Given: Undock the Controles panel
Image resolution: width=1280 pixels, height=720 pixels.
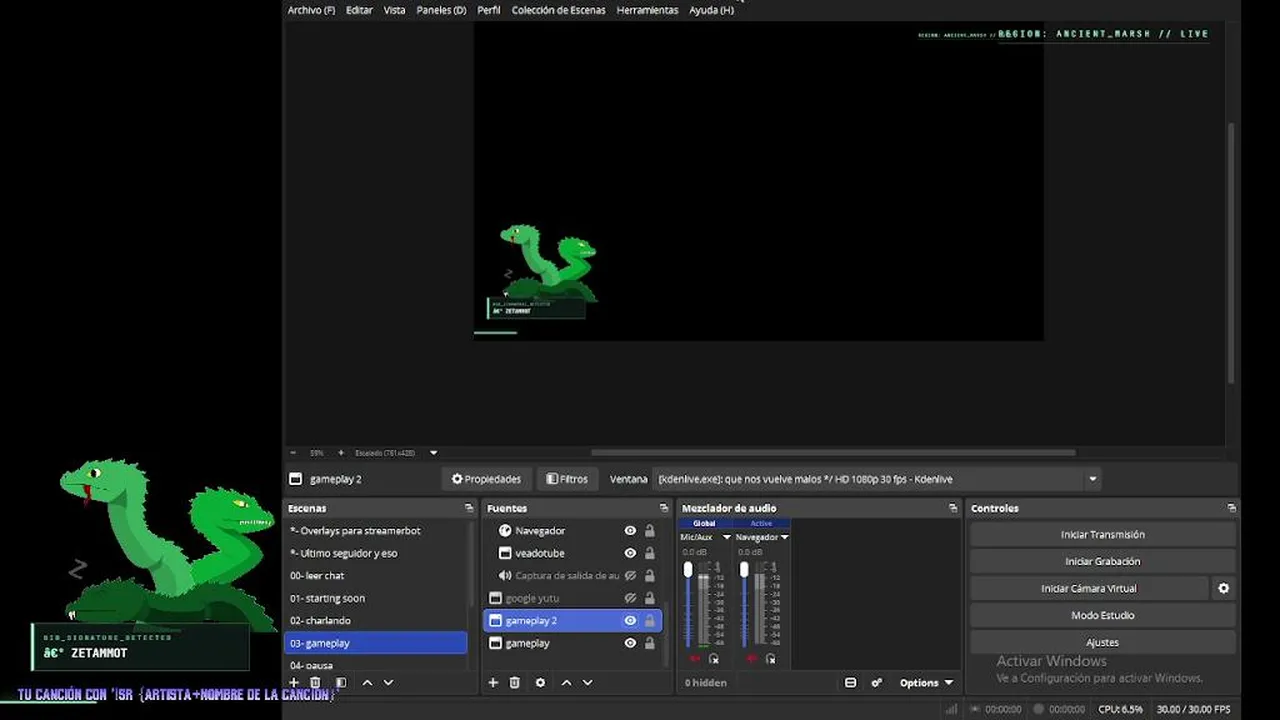Looking at the screenshot, I should (x=1232, y=508).
